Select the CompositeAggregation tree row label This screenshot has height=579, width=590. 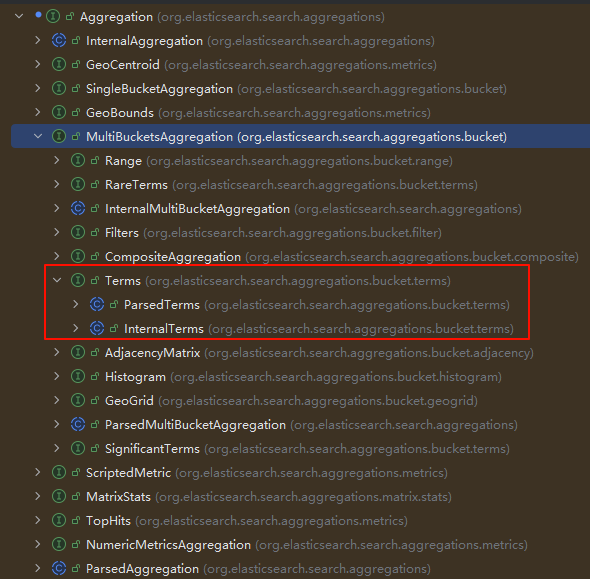coord(173,257)
